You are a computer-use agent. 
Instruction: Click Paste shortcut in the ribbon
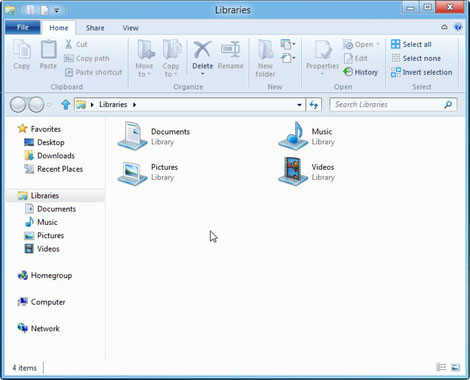(x=93, y=72)
